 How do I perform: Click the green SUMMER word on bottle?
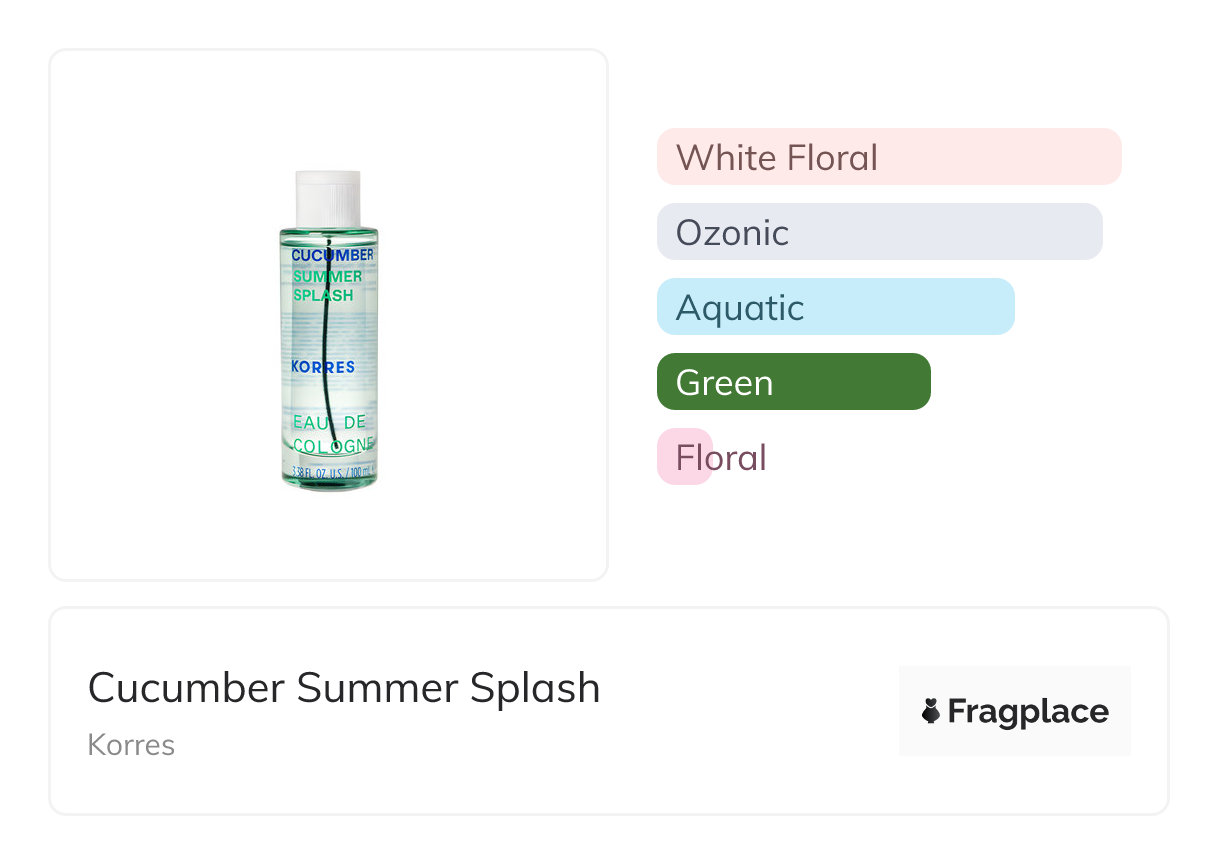point(327,276)
